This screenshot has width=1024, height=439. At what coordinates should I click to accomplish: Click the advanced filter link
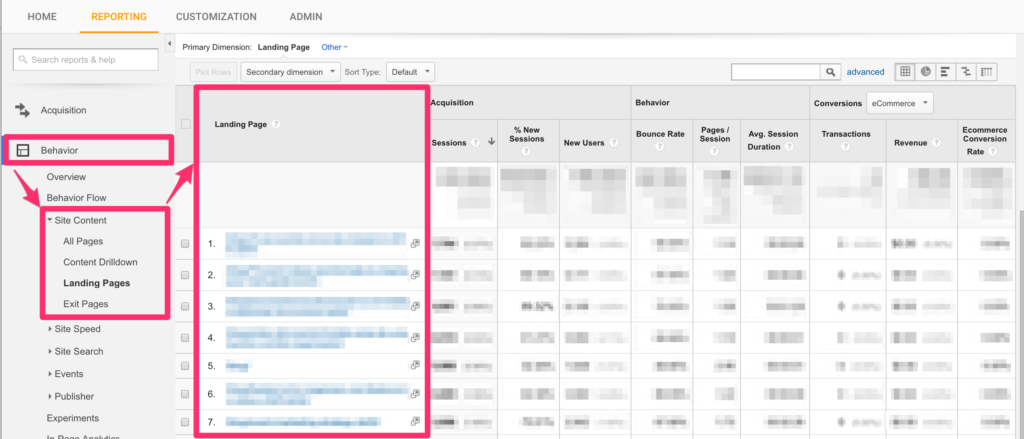(x=865, y=72)
